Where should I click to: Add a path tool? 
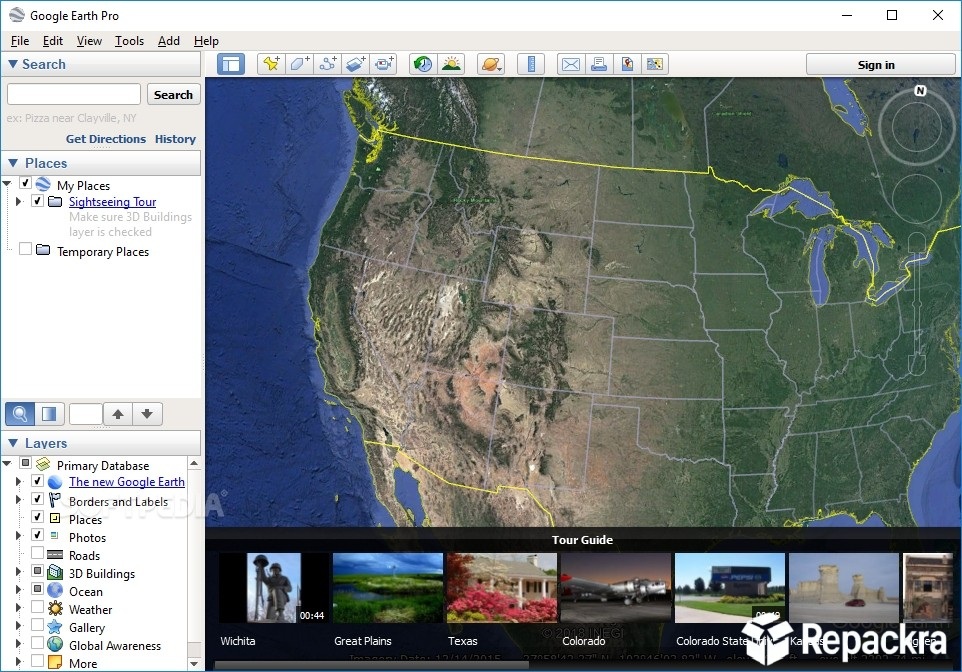328,64
